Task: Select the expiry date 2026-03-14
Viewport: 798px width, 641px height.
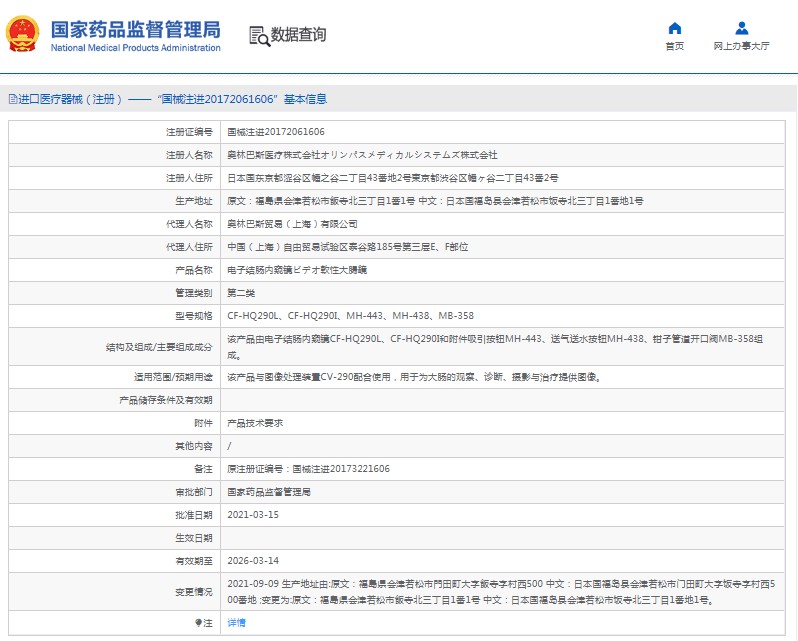Action: pos(253,561)
